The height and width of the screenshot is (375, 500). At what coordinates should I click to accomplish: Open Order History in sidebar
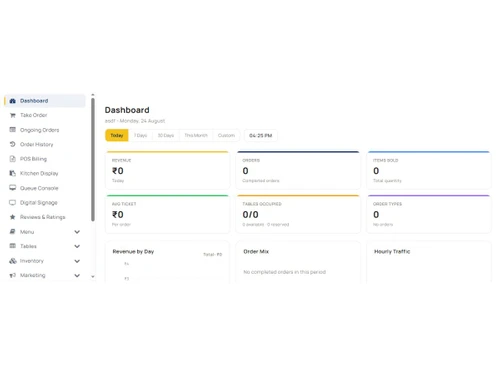(44, 144)
